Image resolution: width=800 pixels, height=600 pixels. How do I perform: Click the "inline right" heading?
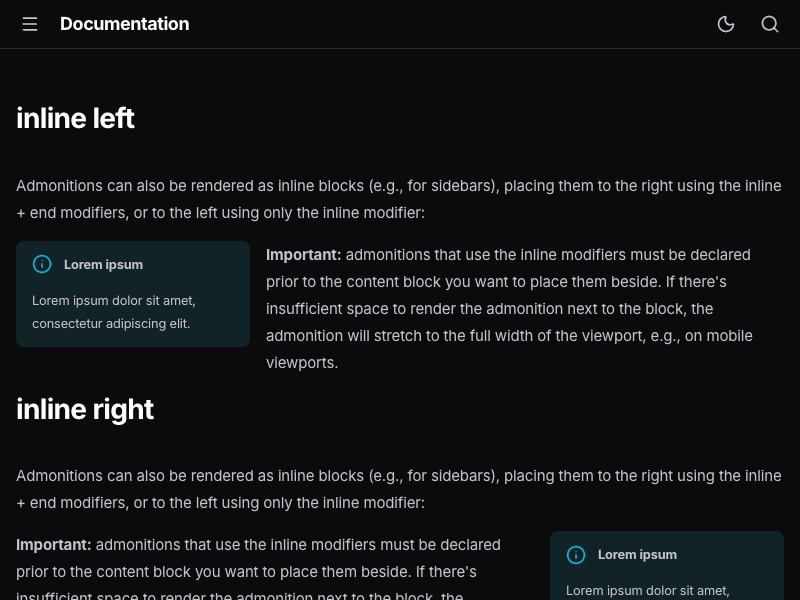click(x=85, y=409)
